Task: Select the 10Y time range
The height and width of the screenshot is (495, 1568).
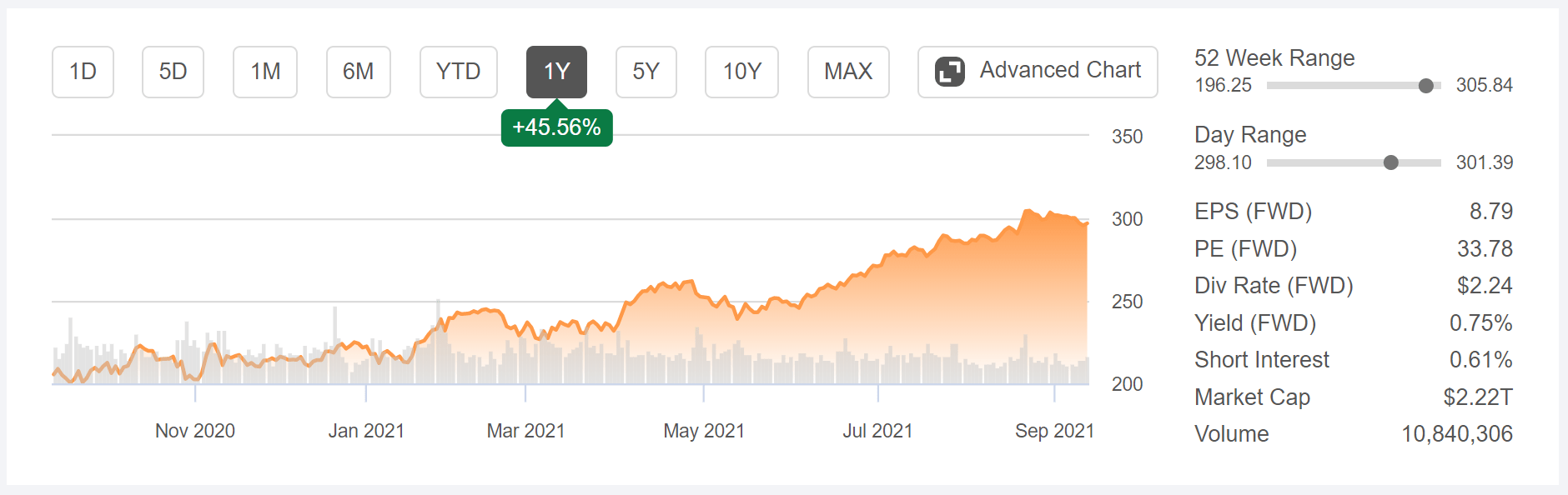Action: (741, 72)
